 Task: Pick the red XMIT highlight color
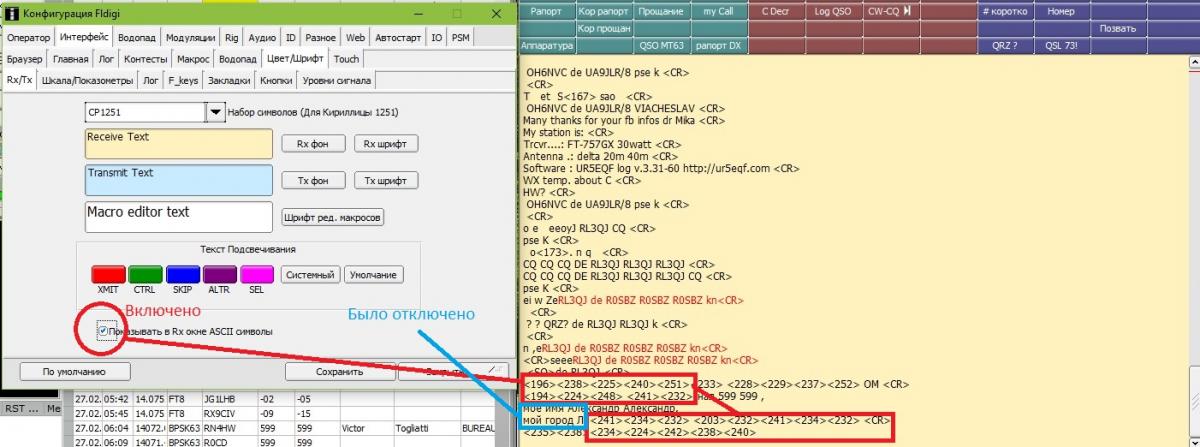pyautogui.click(x=107, y=273)
